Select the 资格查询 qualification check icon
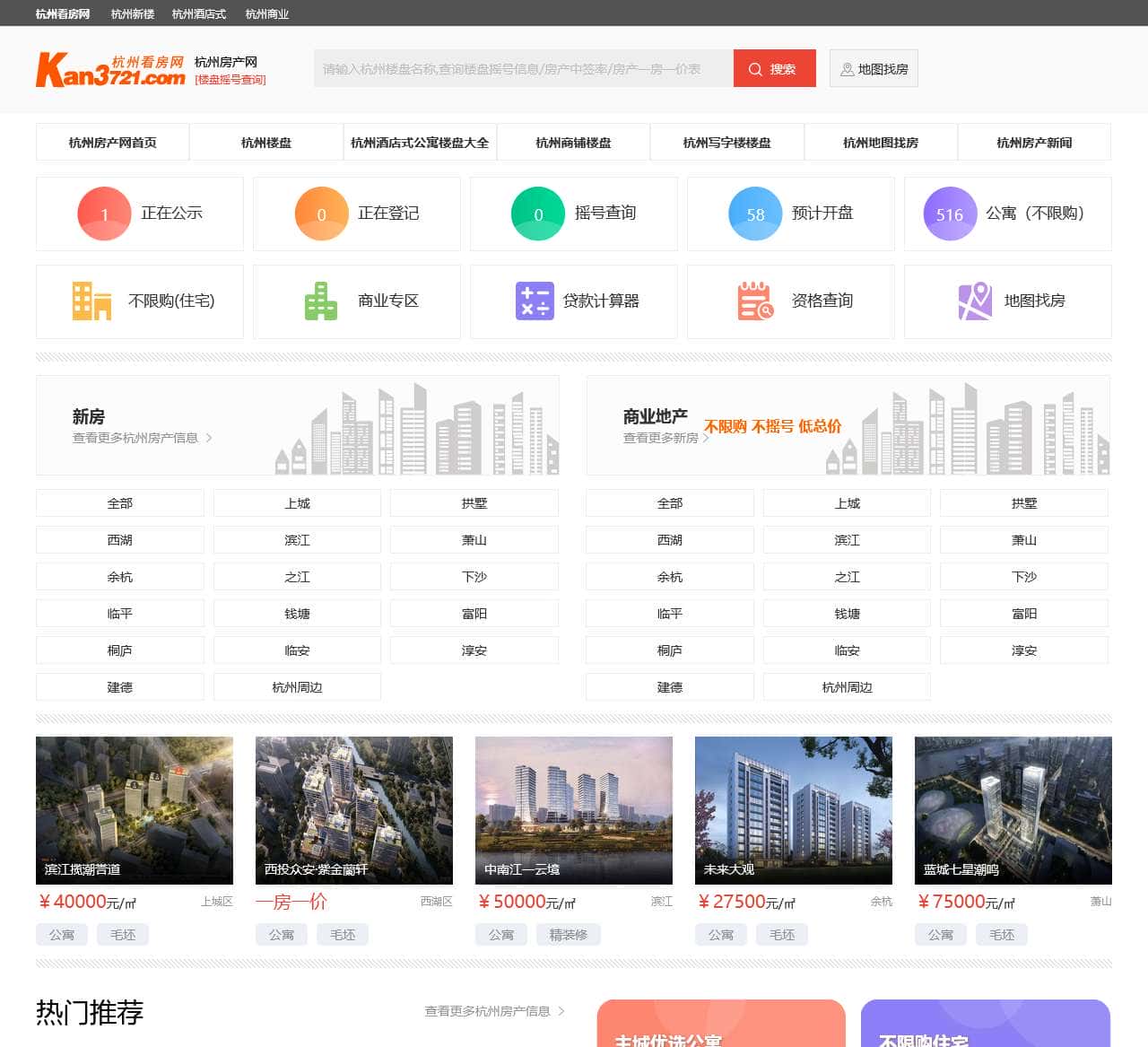The width and height of the screenshot is (1148, 1047). point(752,301)
